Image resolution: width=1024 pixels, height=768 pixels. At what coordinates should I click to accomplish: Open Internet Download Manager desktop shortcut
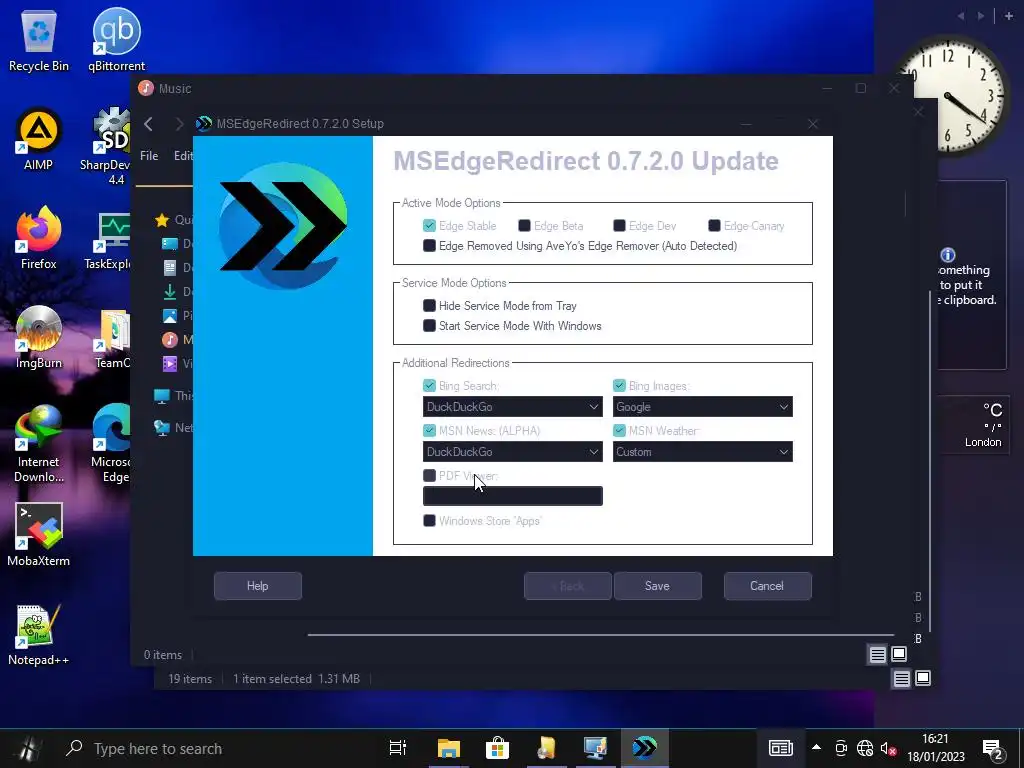(x=39, y=444)
